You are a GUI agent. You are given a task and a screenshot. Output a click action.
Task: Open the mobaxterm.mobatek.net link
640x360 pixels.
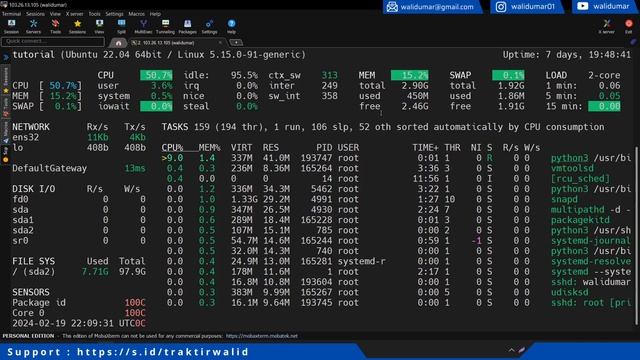pyautogui.click(x=262, y=336)
